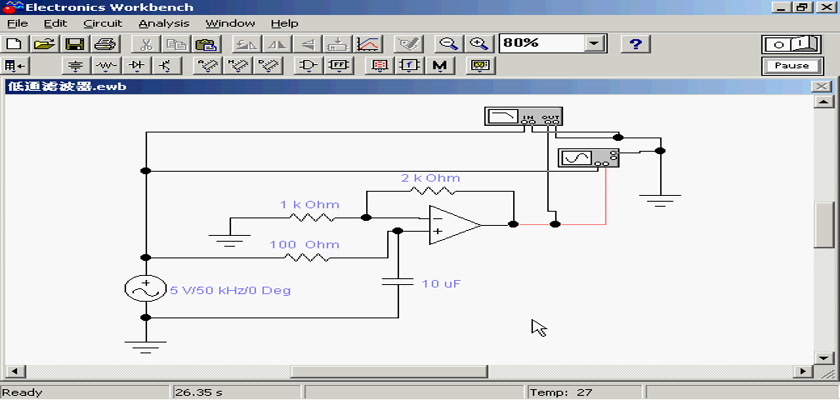The width and height of the screenshot is (840, 400).
Task: Select ground symbol beside oscilloscope
Action: (660, 200)
